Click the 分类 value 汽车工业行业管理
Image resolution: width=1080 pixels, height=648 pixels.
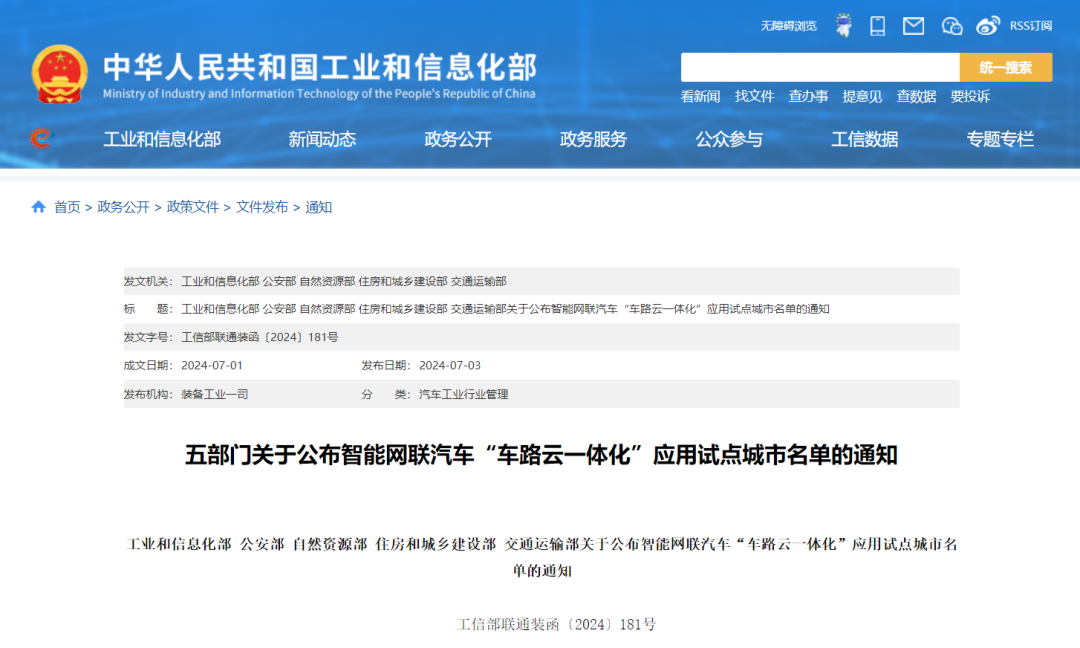464,394
